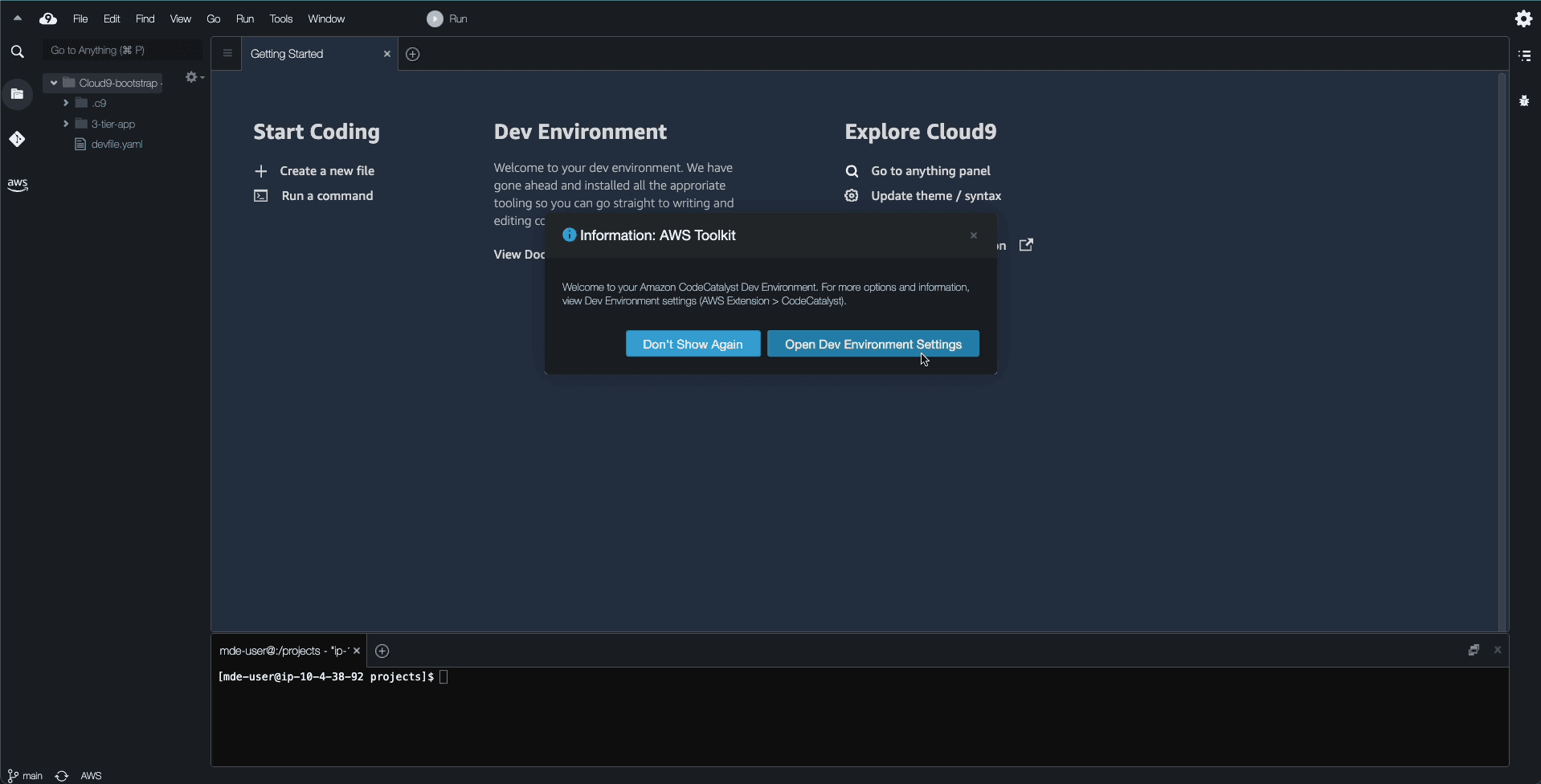Open the Debugger panel icon on right
1541x784 pixels.
(x=1524, y=100)
